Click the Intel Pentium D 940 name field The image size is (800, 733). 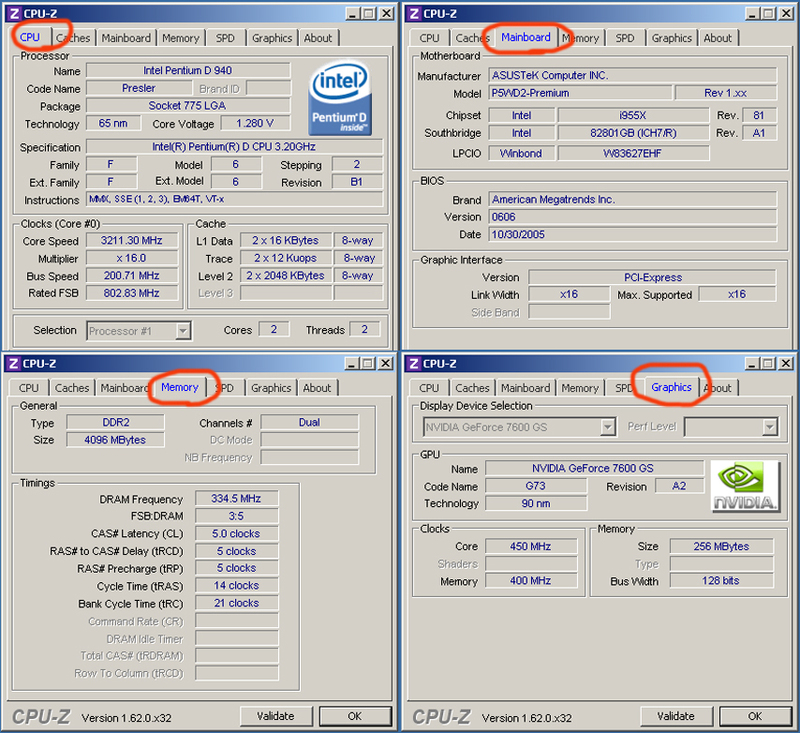tap(188, 70)
